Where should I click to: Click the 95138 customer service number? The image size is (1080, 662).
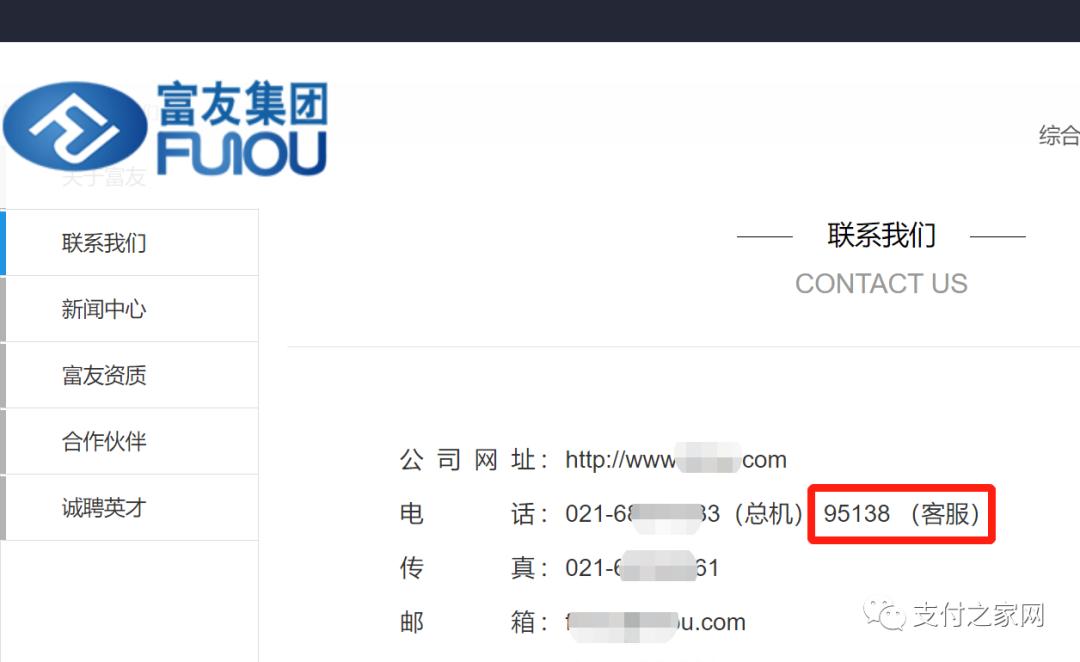point(857,514)
